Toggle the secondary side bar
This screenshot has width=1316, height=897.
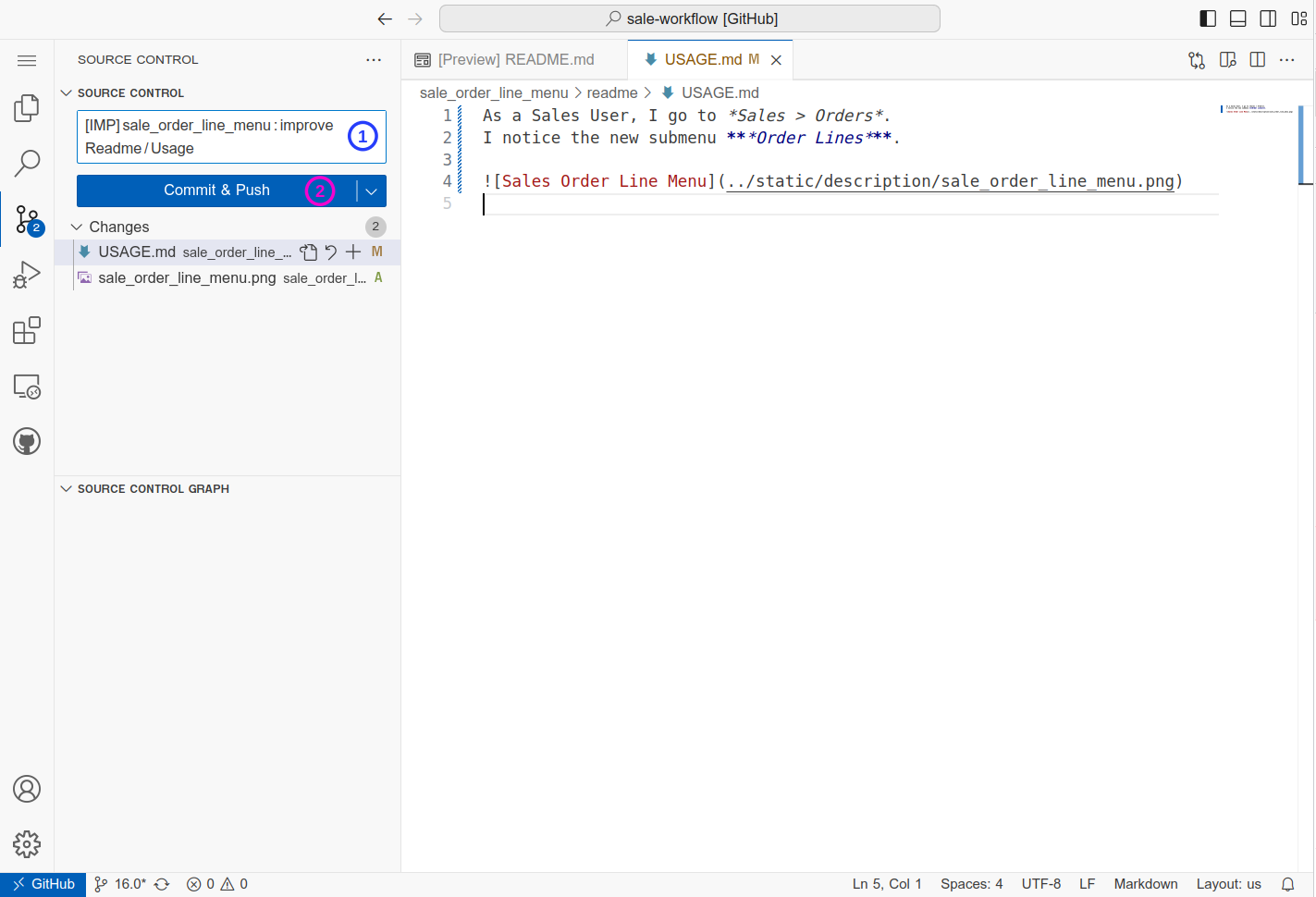coord(1269,18)
